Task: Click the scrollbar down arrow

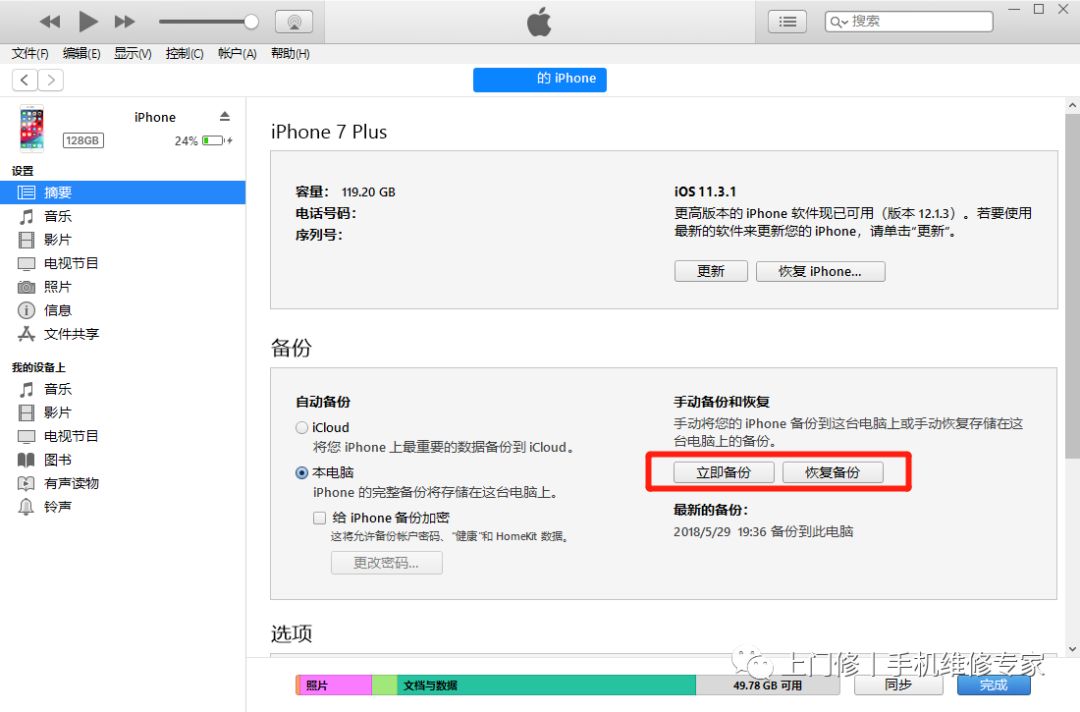Action: click(1072, 649)
